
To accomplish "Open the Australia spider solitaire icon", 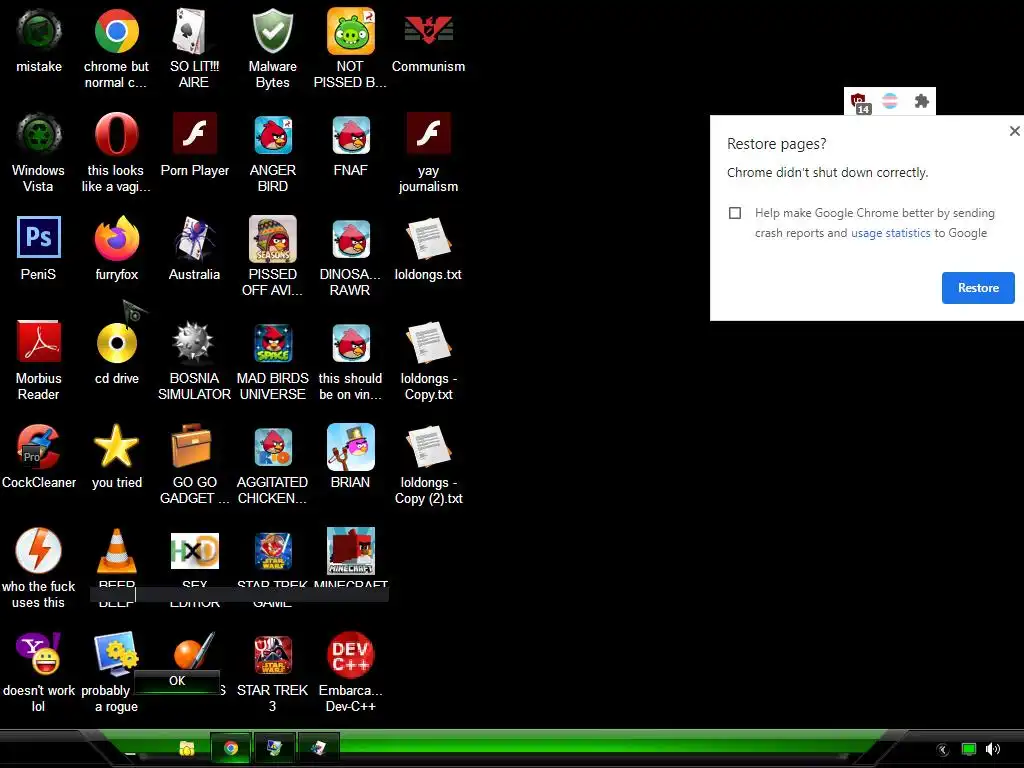I will 194,238.
